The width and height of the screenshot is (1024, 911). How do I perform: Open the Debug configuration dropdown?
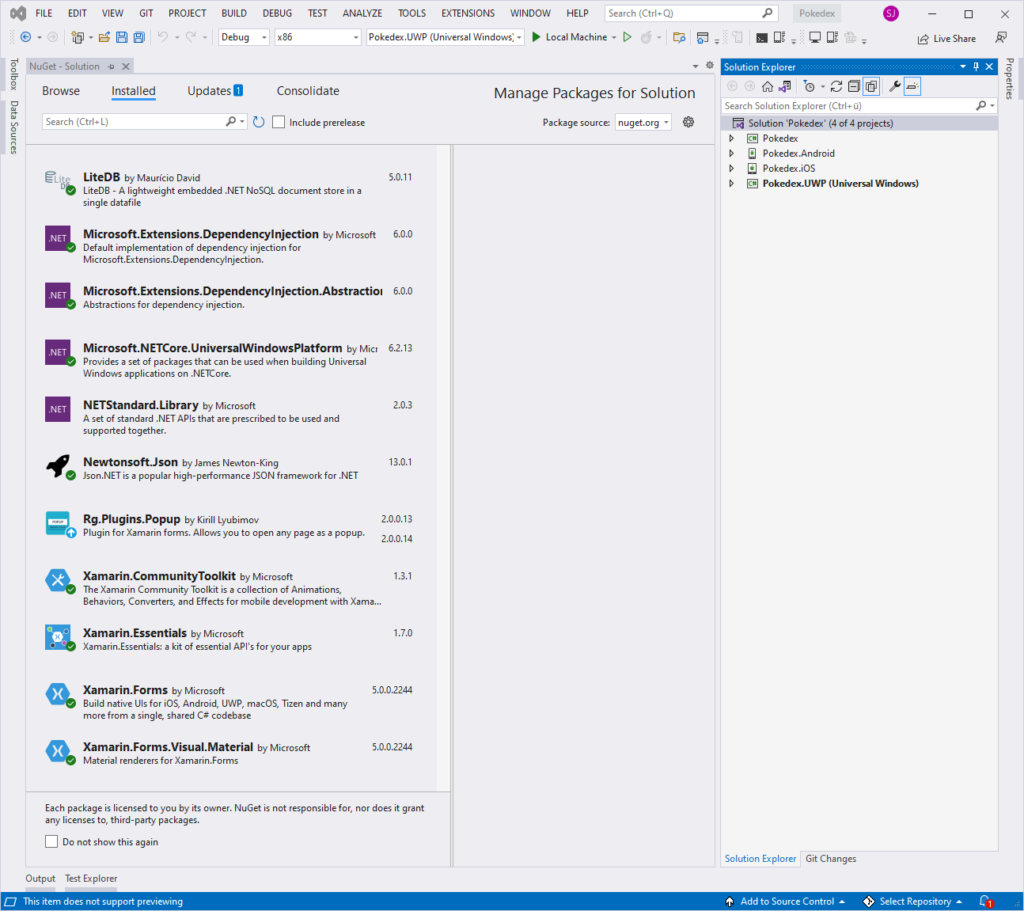(x=244, y=38)
